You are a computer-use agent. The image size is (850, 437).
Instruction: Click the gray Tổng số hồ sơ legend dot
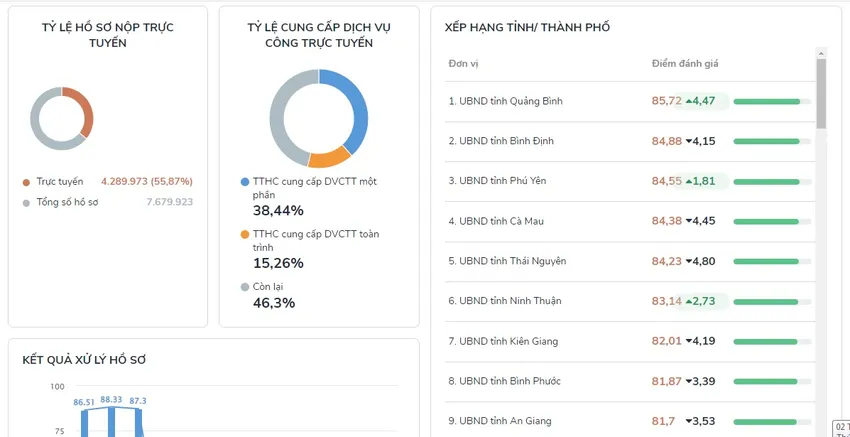26,202
